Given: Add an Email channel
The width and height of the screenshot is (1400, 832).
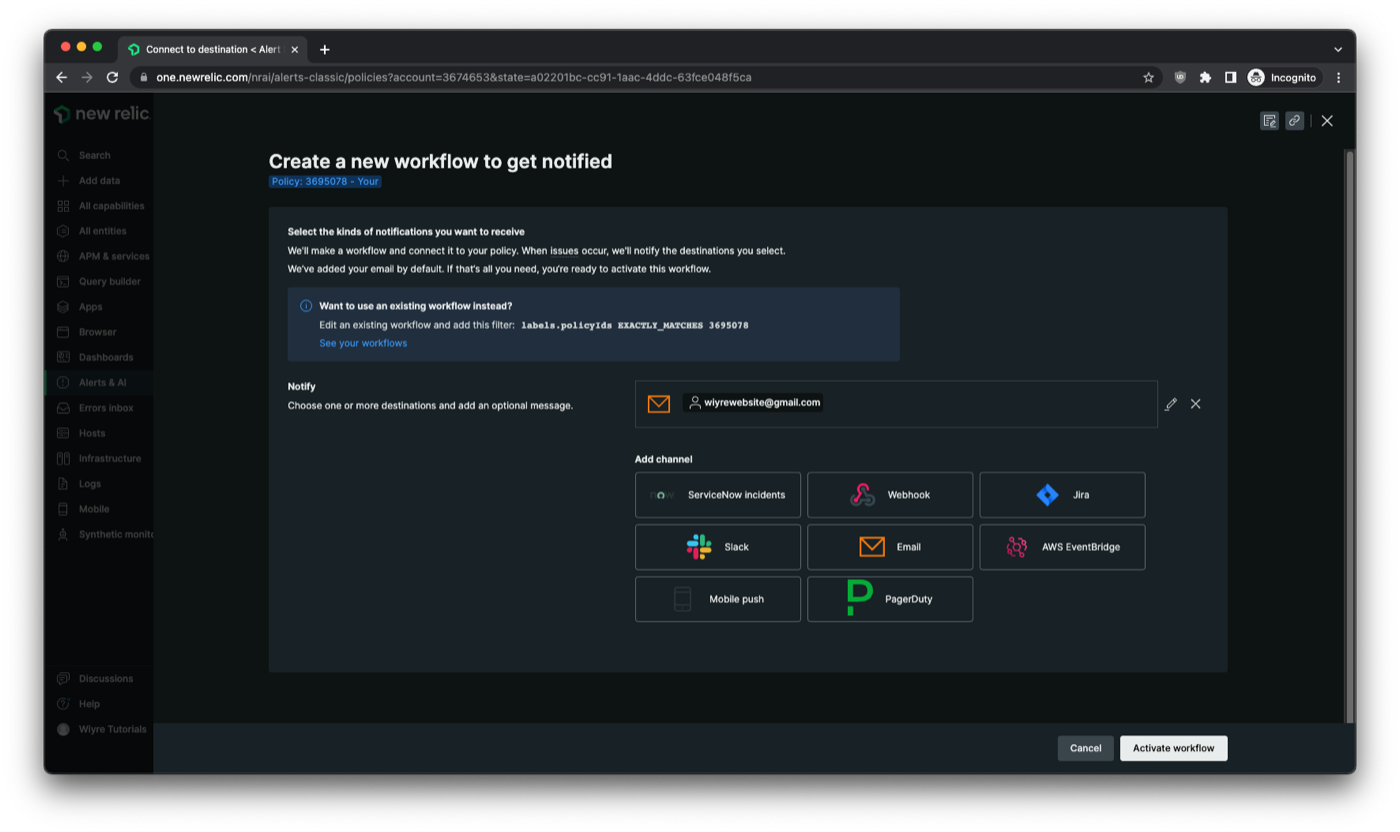Looking at the screenshot, I should (890, 547).
